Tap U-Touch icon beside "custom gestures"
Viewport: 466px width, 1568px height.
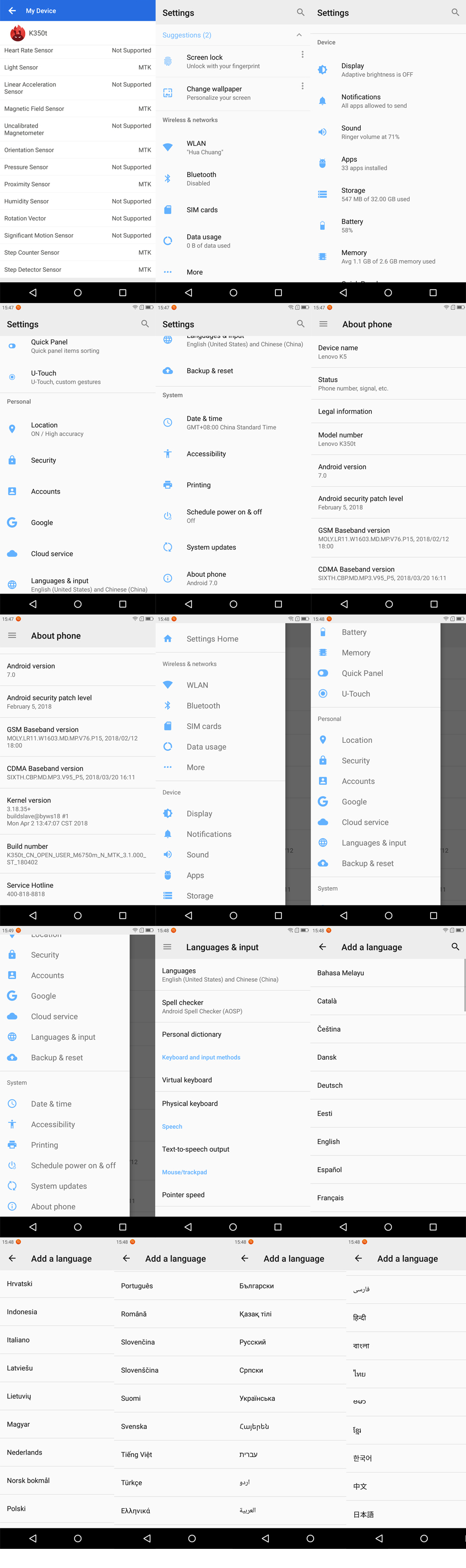[x=12, y=377]
